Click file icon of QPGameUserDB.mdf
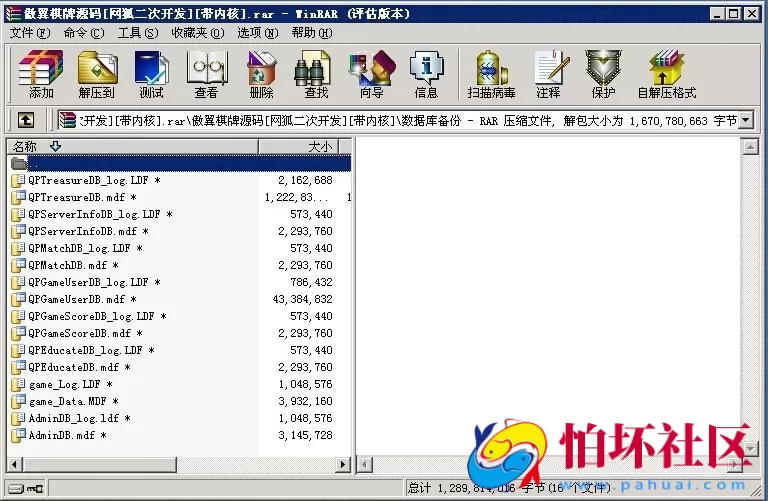768x501 pixels. click(x=18, y=299)
